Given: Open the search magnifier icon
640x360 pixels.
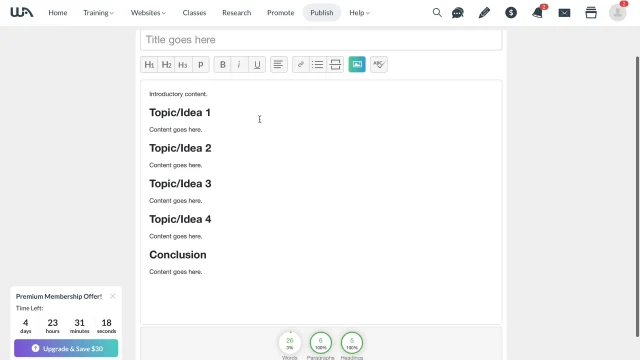Looking at the screenshot, I should click(x=437, y=13).
